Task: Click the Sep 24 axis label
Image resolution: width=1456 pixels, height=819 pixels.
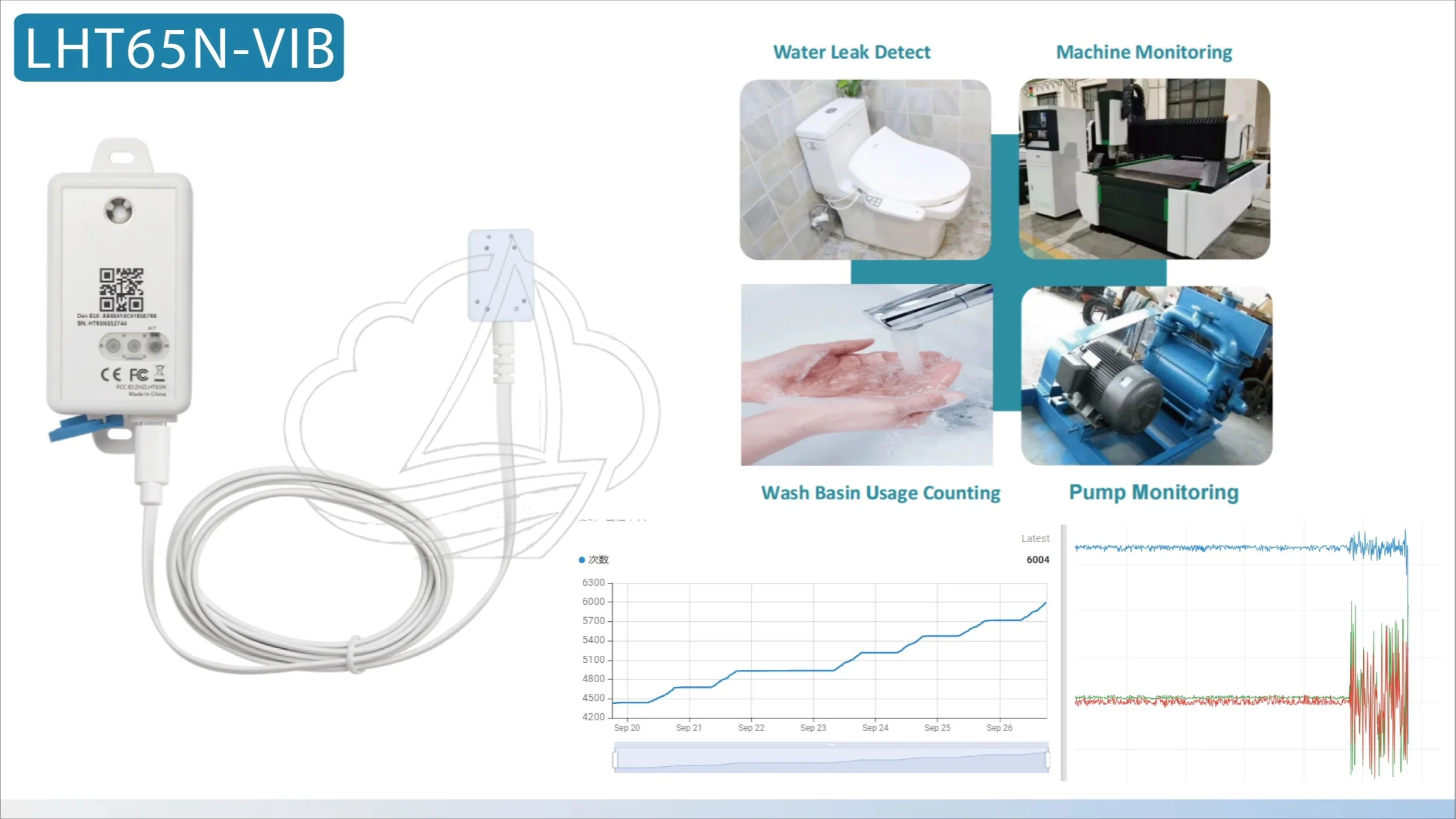Action: coord(875,728)
